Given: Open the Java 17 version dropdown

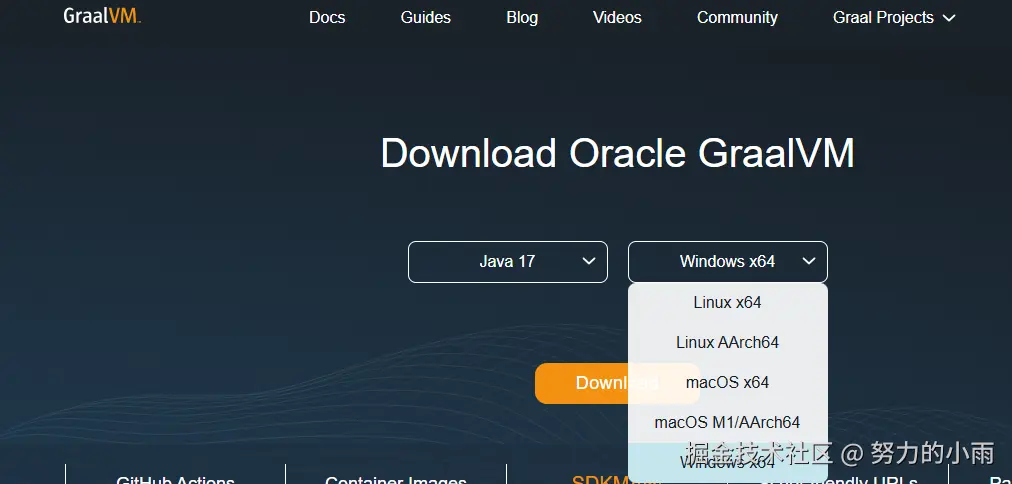Looking at the screenshot, I should 508,262.
